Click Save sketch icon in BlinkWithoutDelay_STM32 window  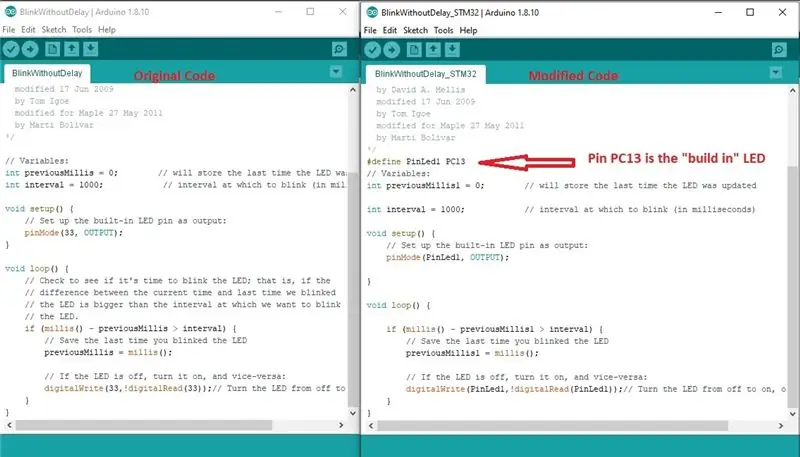click(x=453, y=49)
